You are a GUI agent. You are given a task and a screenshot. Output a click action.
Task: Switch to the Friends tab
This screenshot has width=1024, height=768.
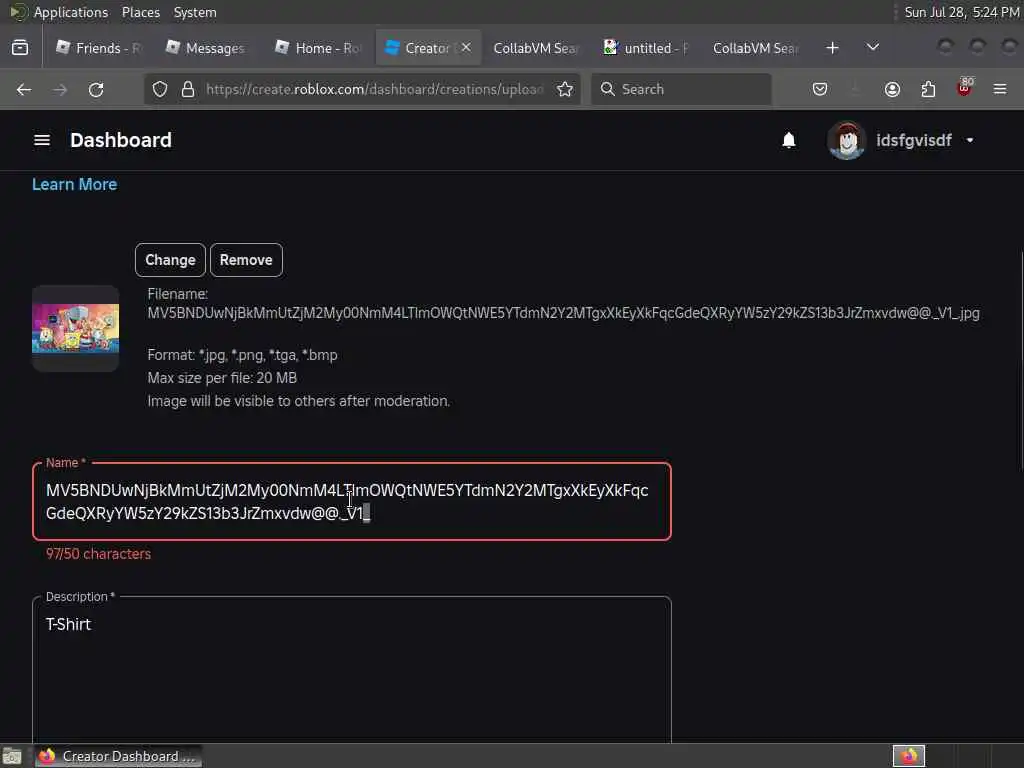pos(98,48)
